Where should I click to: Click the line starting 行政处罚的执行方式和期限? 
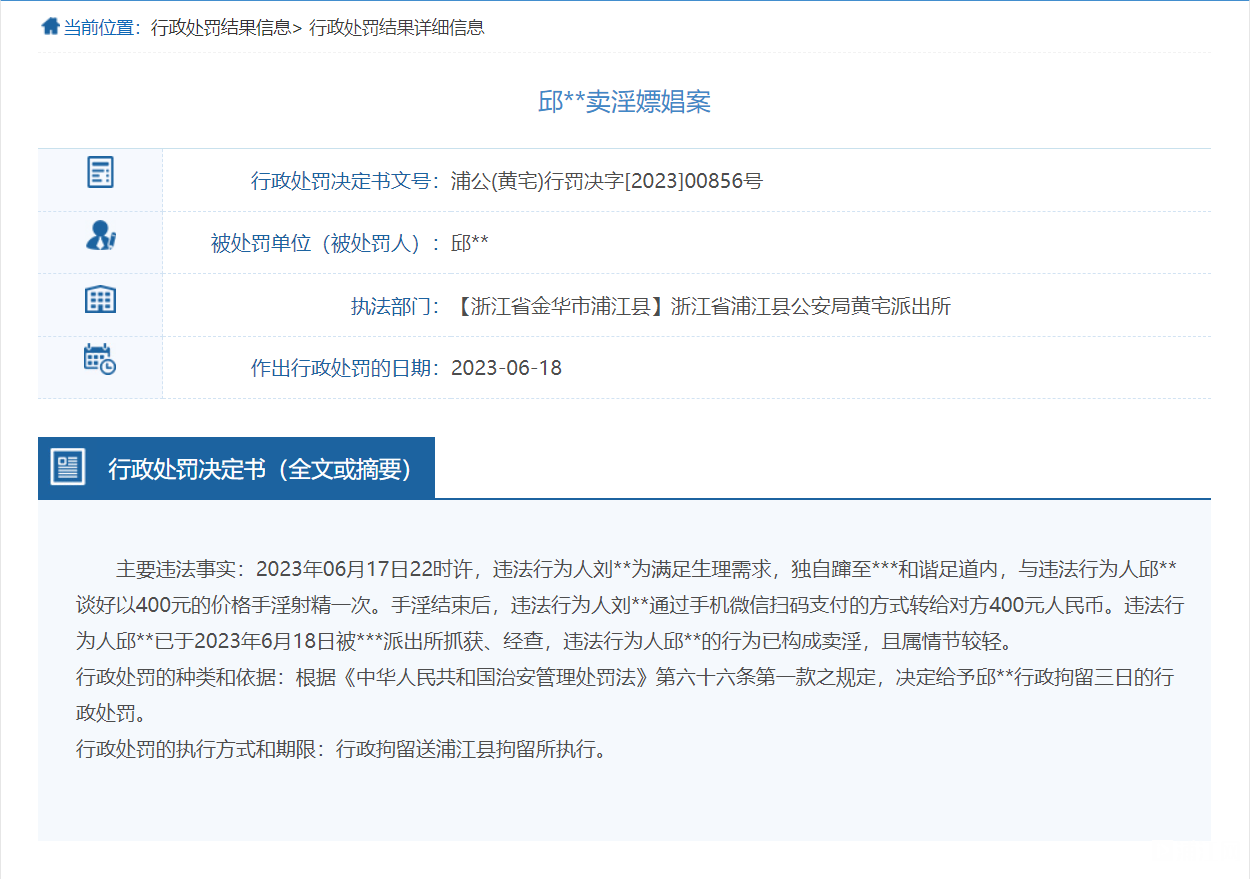pyautogui.click(x=341, y=749)
